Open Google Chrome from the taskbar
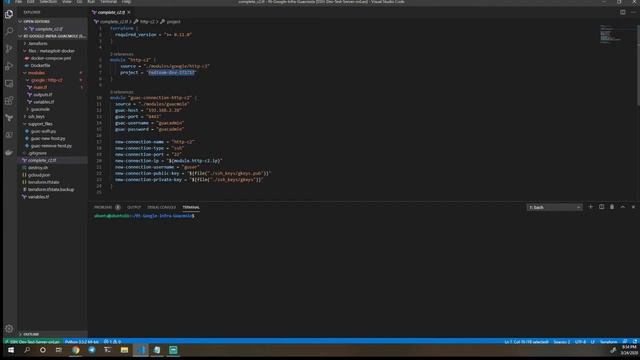 [x=76, y=350]
